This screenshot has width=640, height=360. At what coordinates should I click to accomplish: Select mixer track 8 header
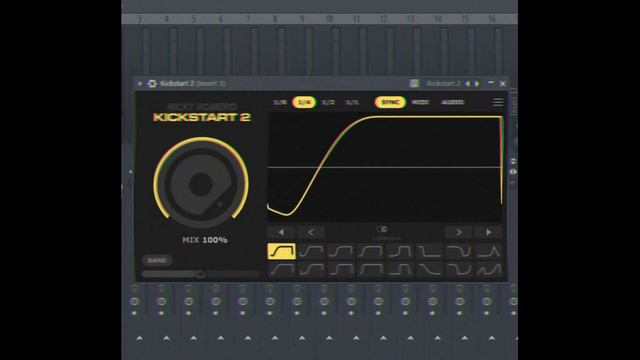[275, 19]
